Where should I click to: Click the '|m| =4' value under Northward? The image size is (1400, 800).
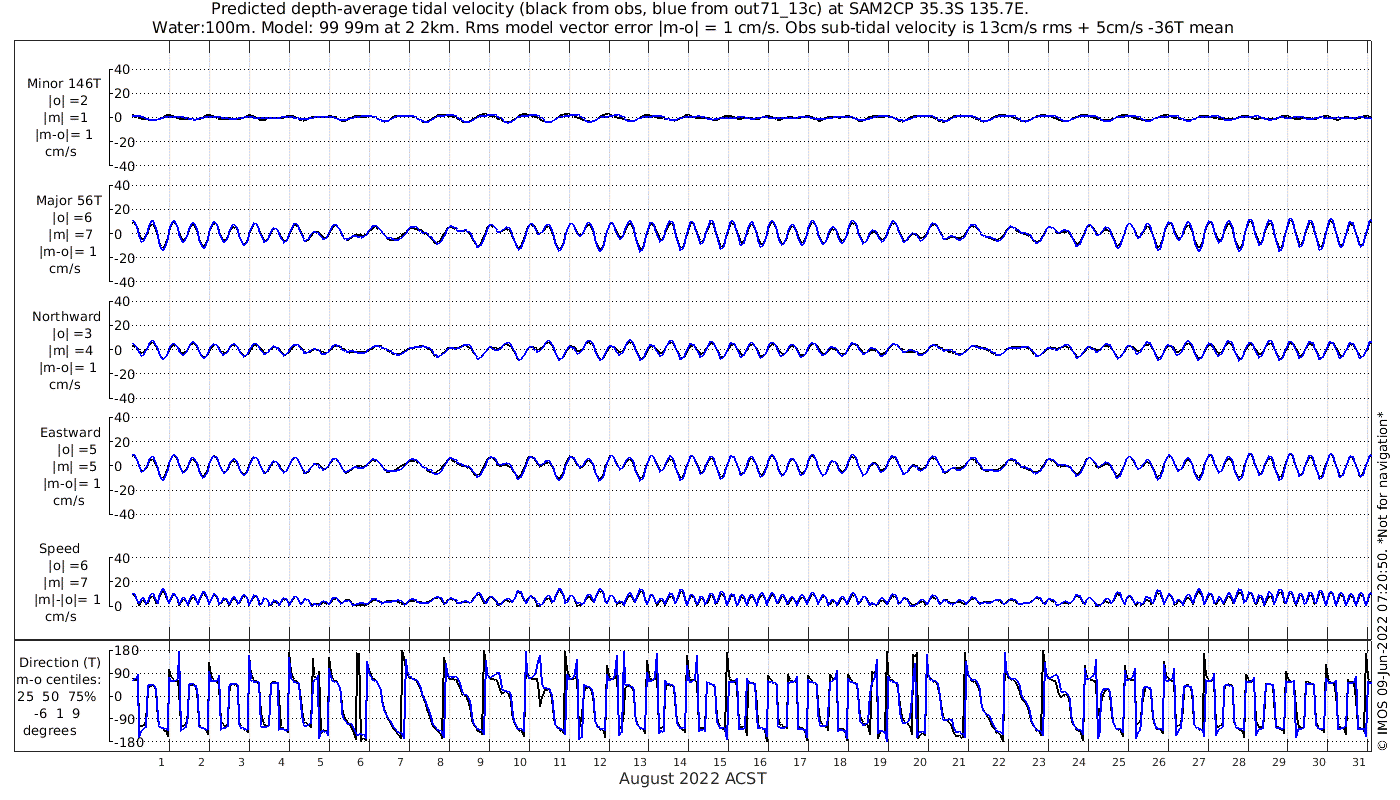[70, 350]
